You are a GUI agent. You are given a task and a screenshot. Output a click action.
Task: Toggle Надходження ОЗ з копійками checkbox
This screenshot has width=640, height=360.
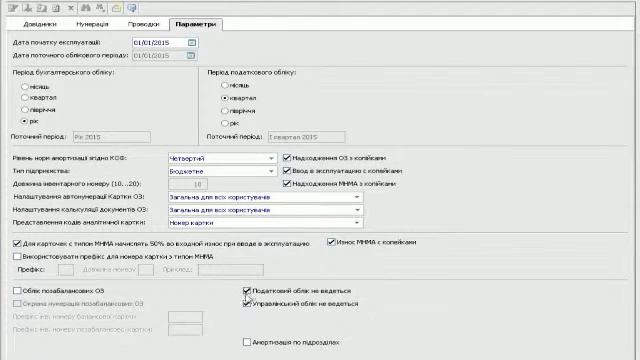(x=287, y=158)
